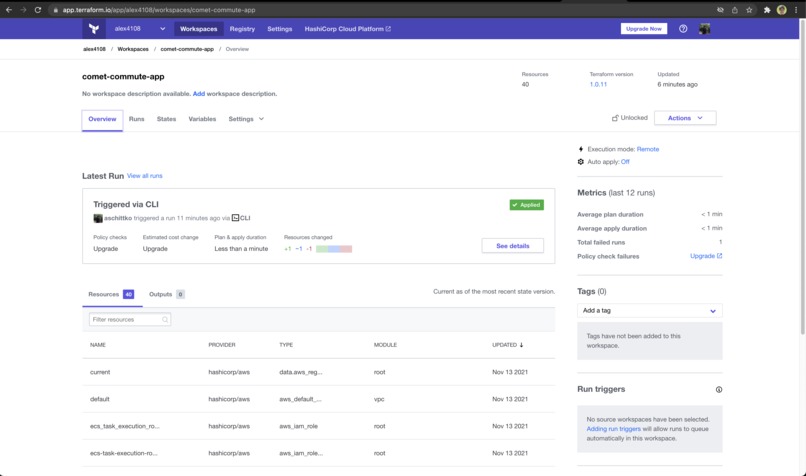806x476 pixels.
Task: Open the Add a tag dropdown
Action: [650, 310]
